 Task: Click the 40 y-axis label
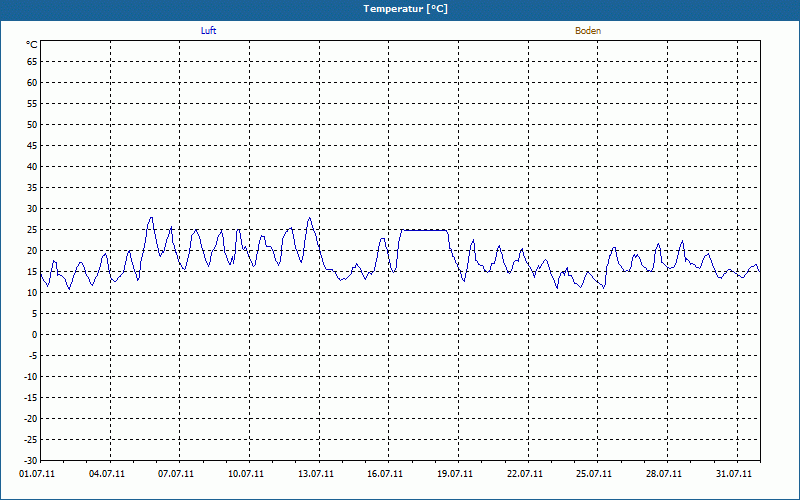tap(32, 167)
